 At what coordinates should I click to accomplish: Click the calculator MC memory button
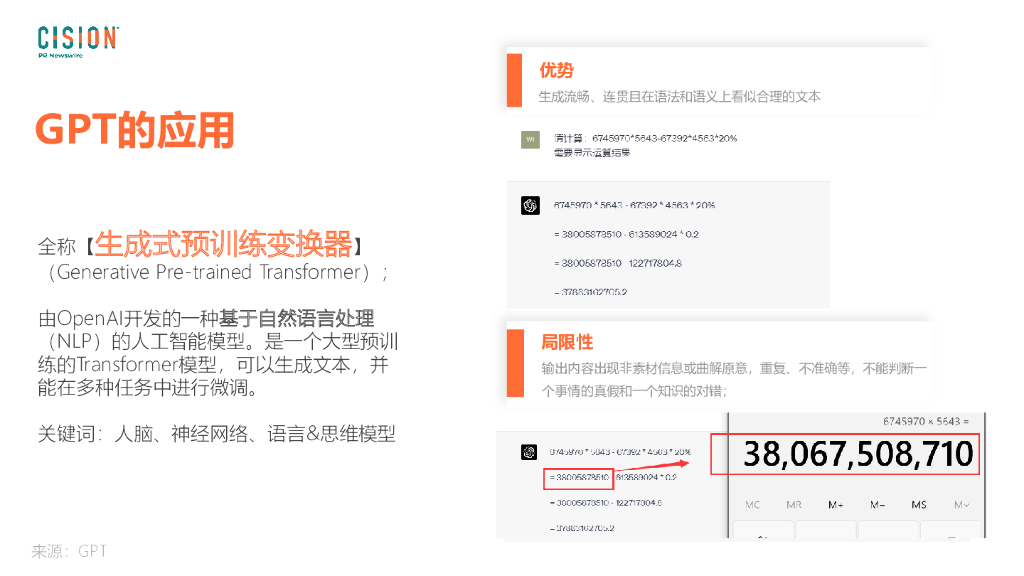click(752, 505)
